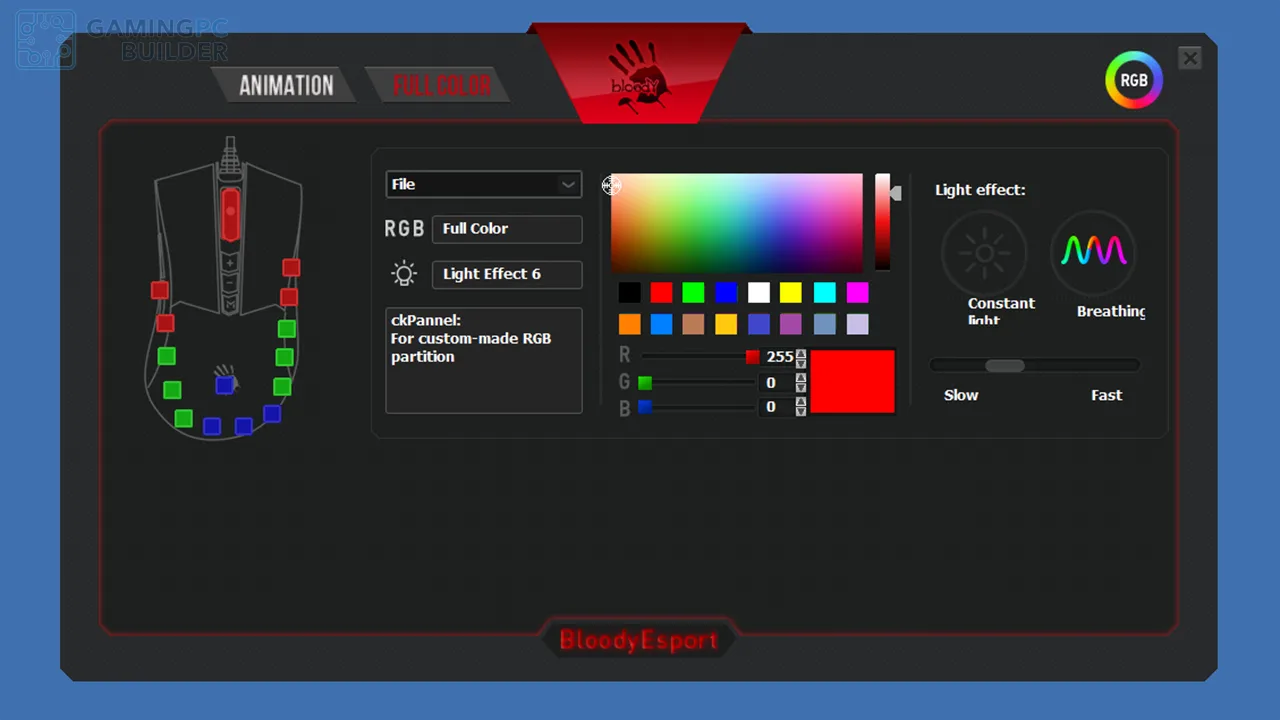Choose the yellow color swatch

coord(791,292)
